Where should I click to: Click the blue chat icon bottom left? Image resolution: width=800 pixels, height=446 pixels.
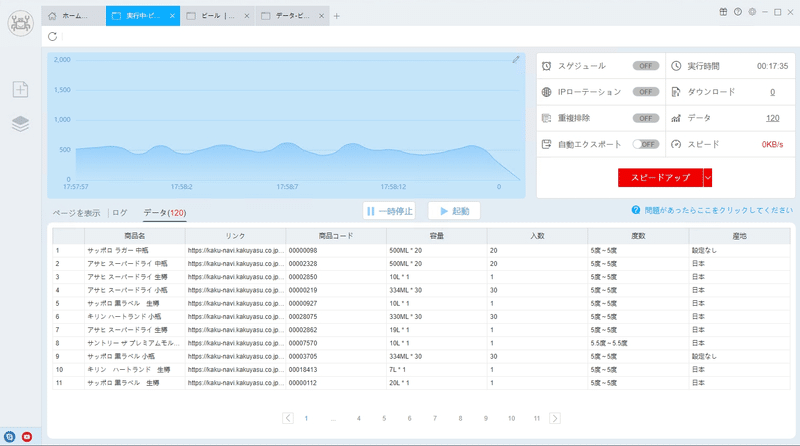pyautogui.click(x=10, y=437)
